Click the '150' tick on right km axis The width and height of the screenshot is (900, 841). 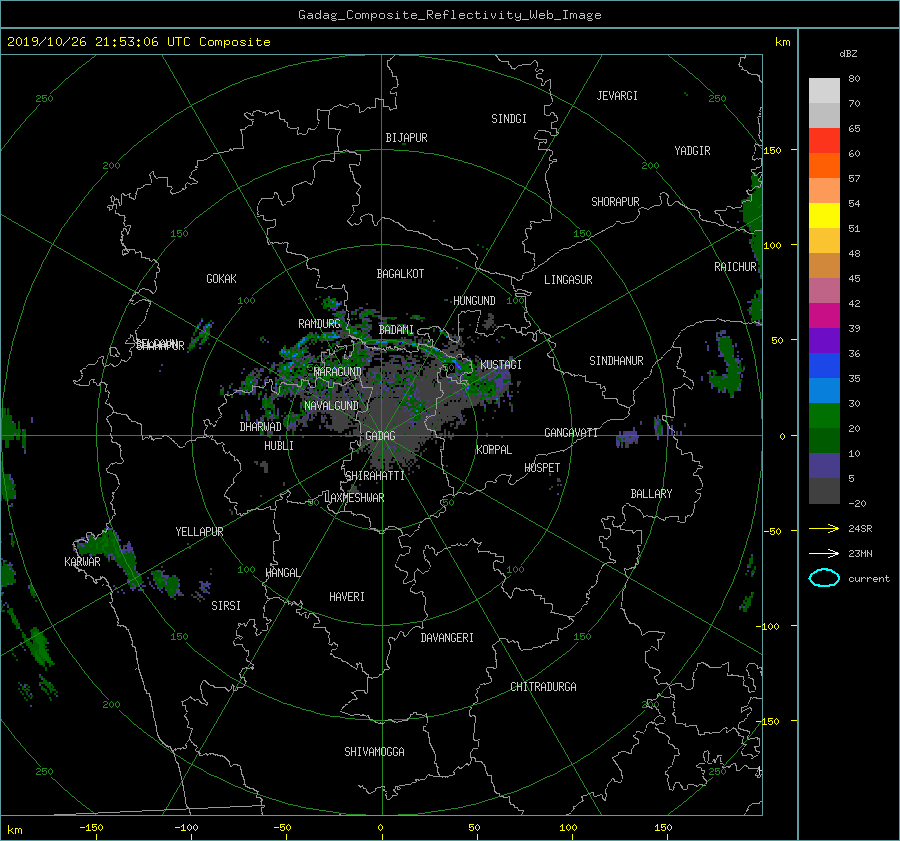coord(773,150)
